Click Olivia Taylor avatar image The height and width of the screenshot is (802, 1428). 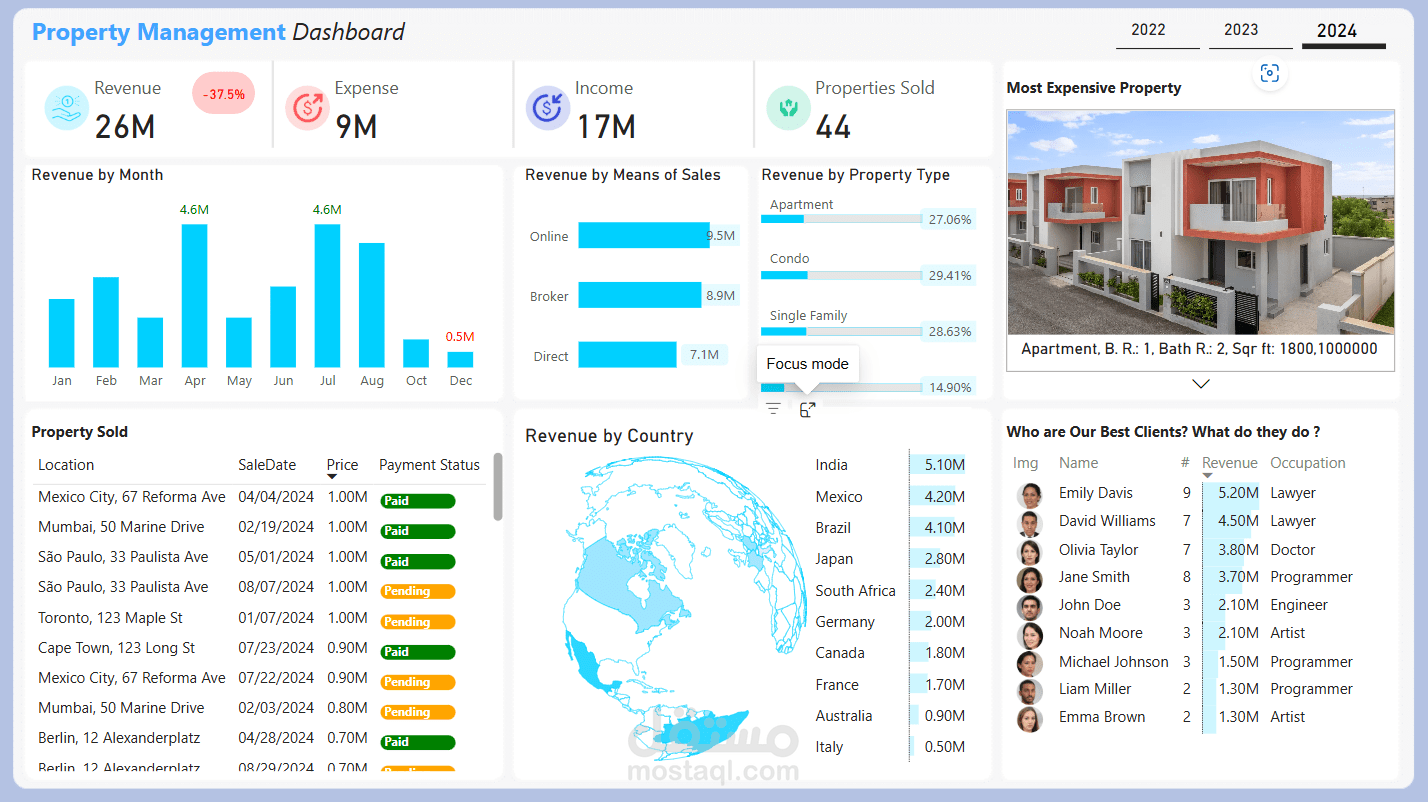1029,552
